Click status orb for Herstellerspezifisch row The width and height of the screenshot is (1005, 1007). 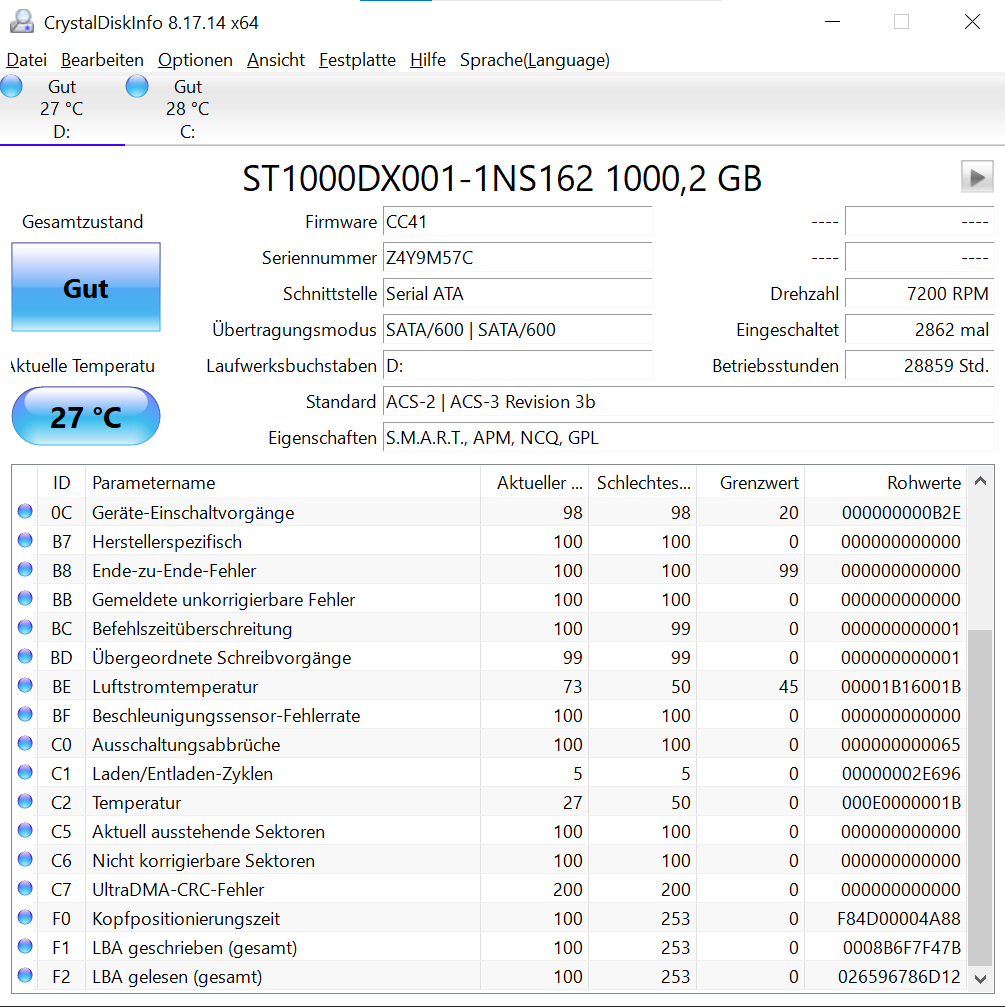(x=25, y=540)
